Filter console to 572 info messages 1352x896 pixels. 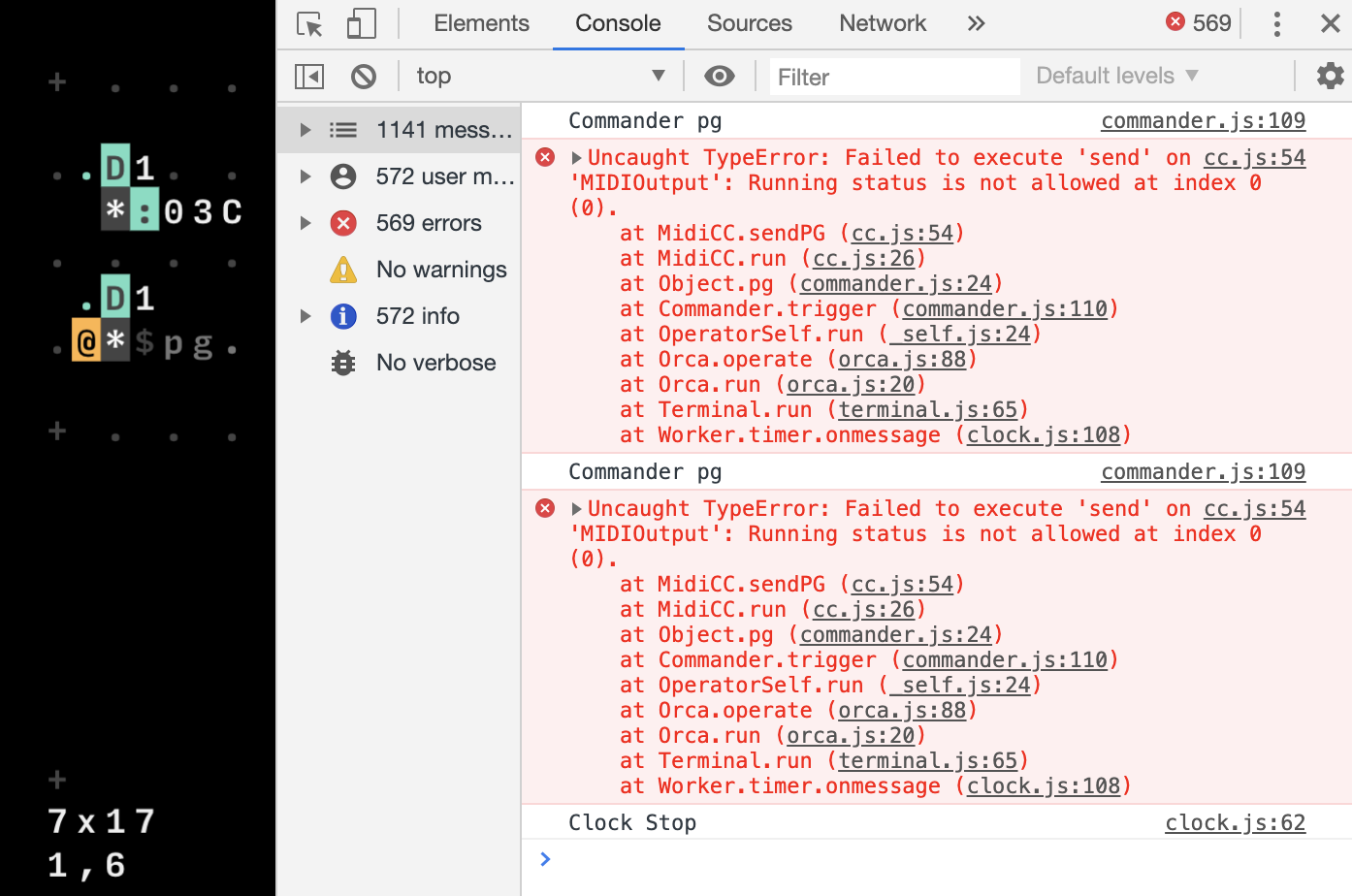tap(417, 315)
